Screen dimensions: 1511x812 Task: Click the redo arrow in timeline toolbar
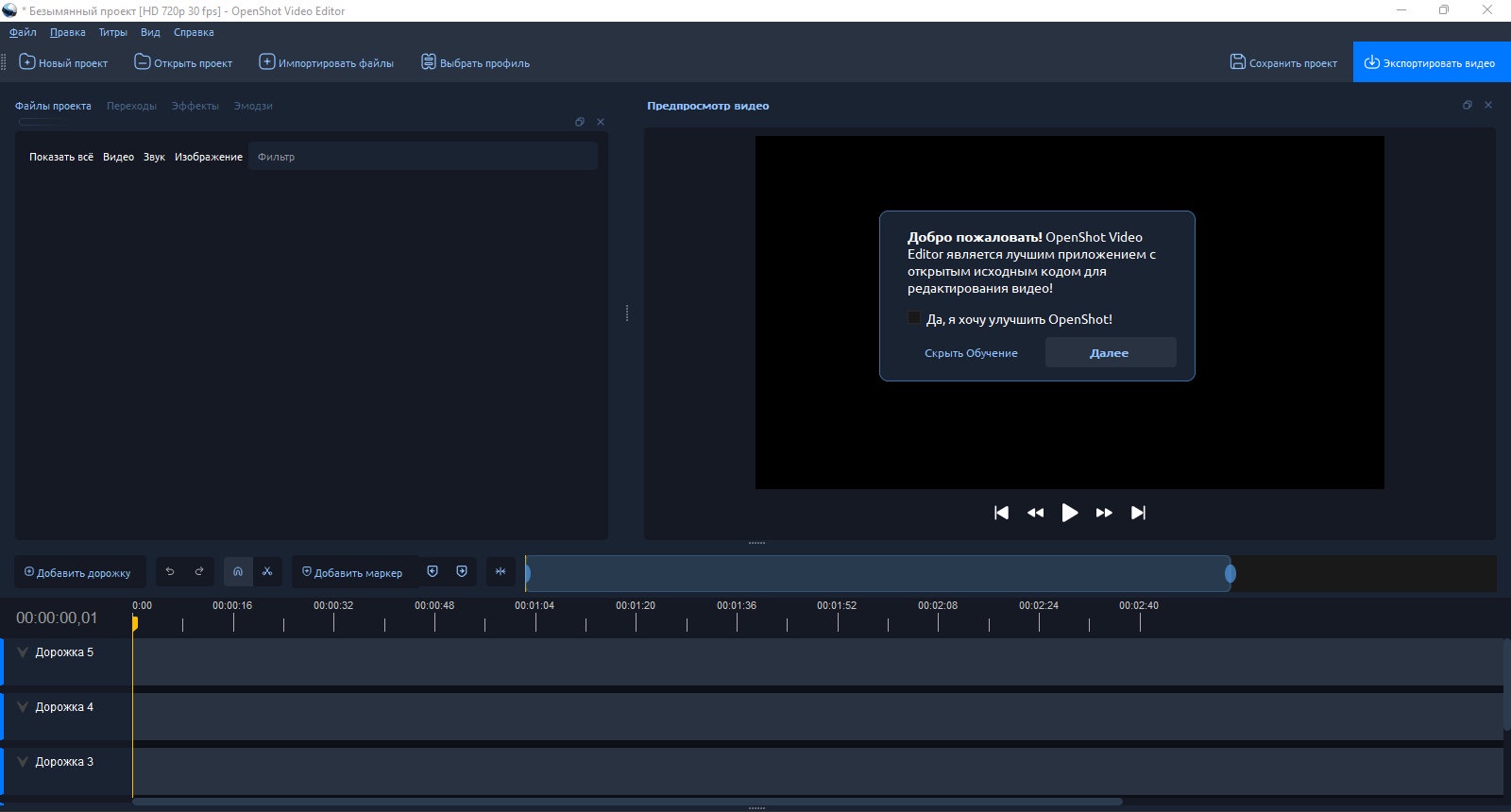[x=199, y=572]
